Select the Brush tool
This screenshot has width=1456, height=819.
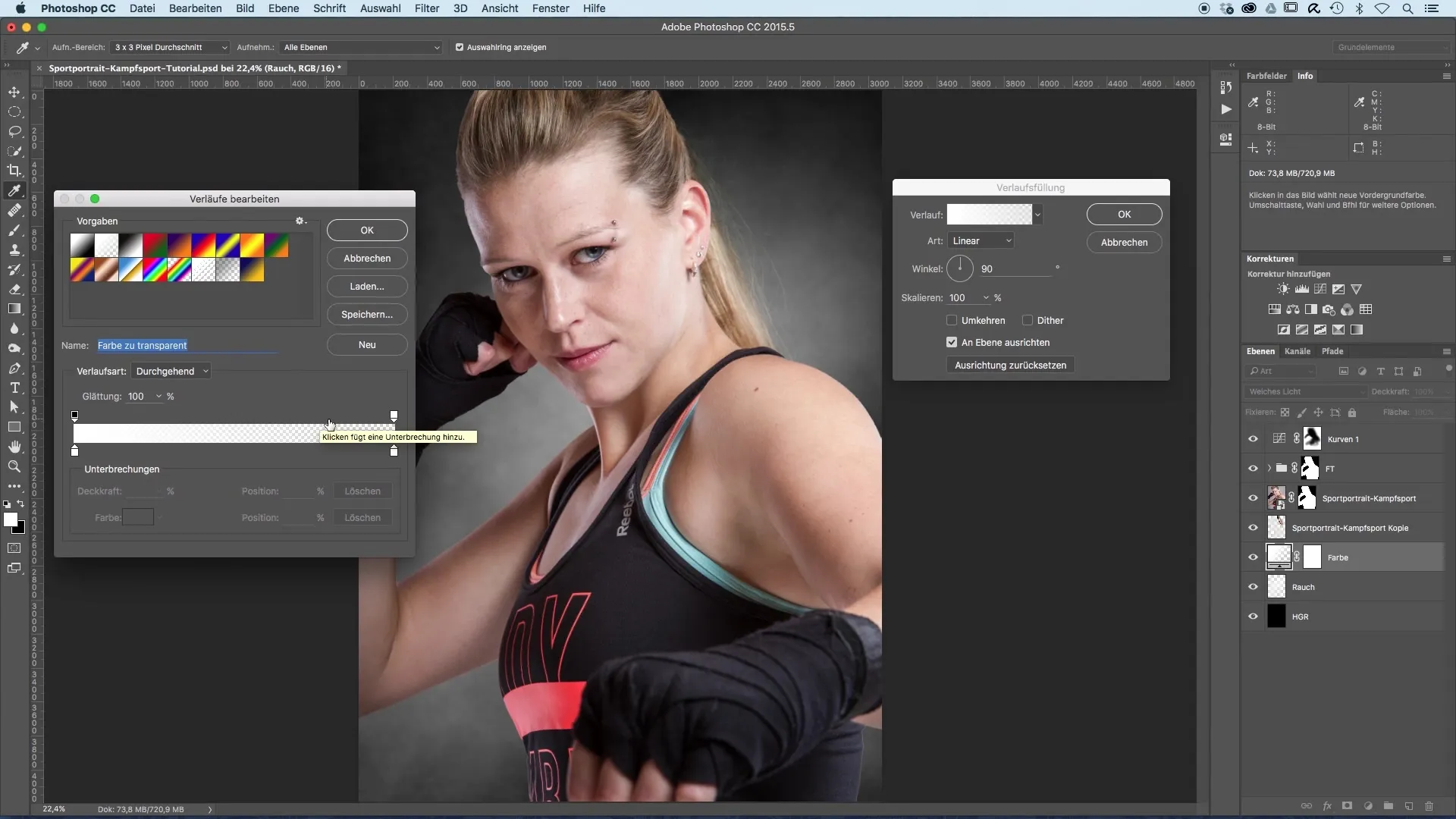(14, 230)
